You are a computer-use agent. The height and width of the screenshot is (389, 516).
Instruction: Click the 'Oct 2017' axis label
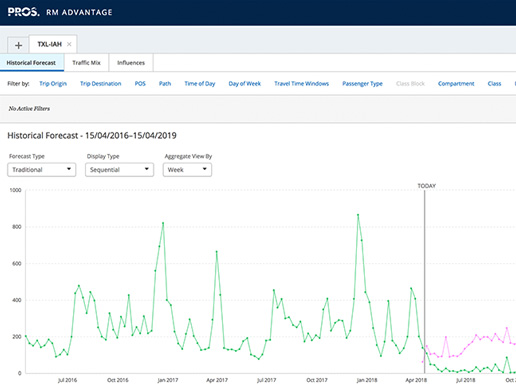click(x=317, y=380)
